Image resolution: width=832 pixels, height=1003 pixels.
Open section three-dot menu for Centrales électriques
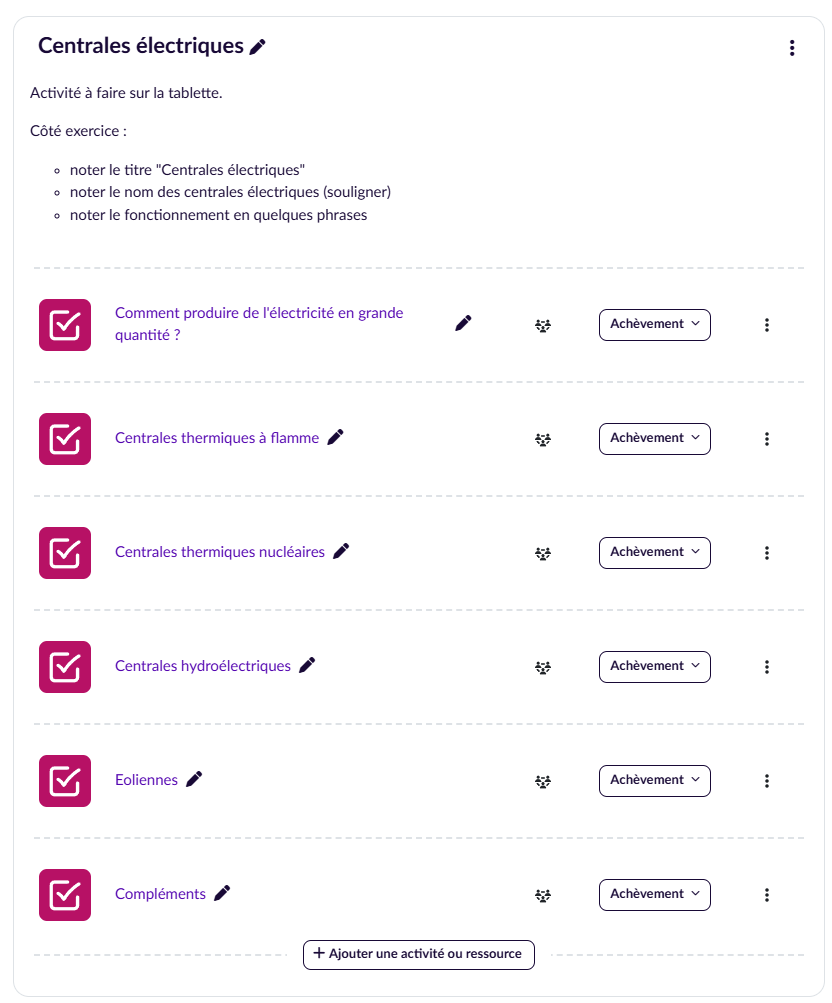click(792, 48)
